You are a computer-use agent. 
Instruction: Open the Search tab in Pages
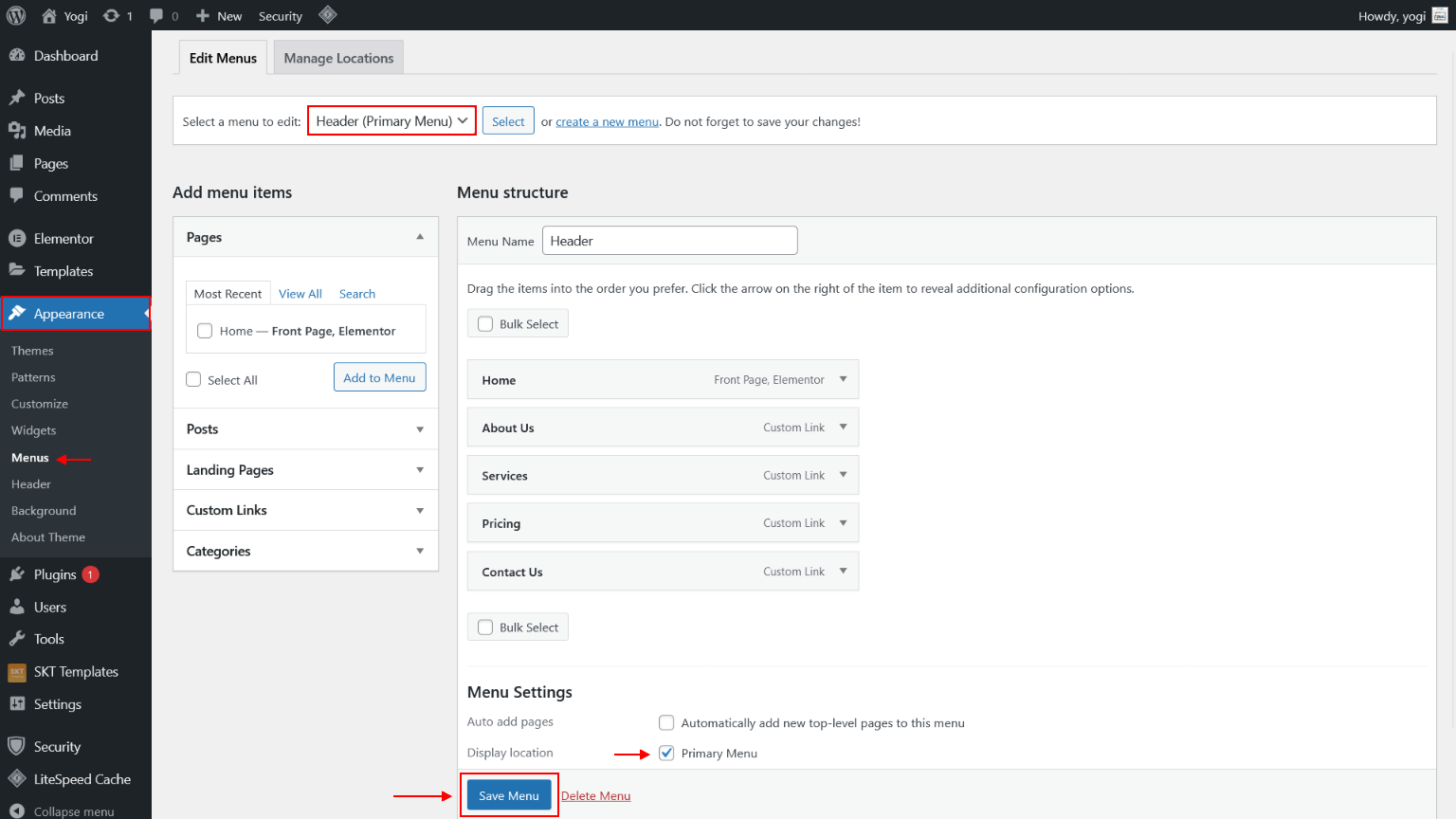click(357, 294)
